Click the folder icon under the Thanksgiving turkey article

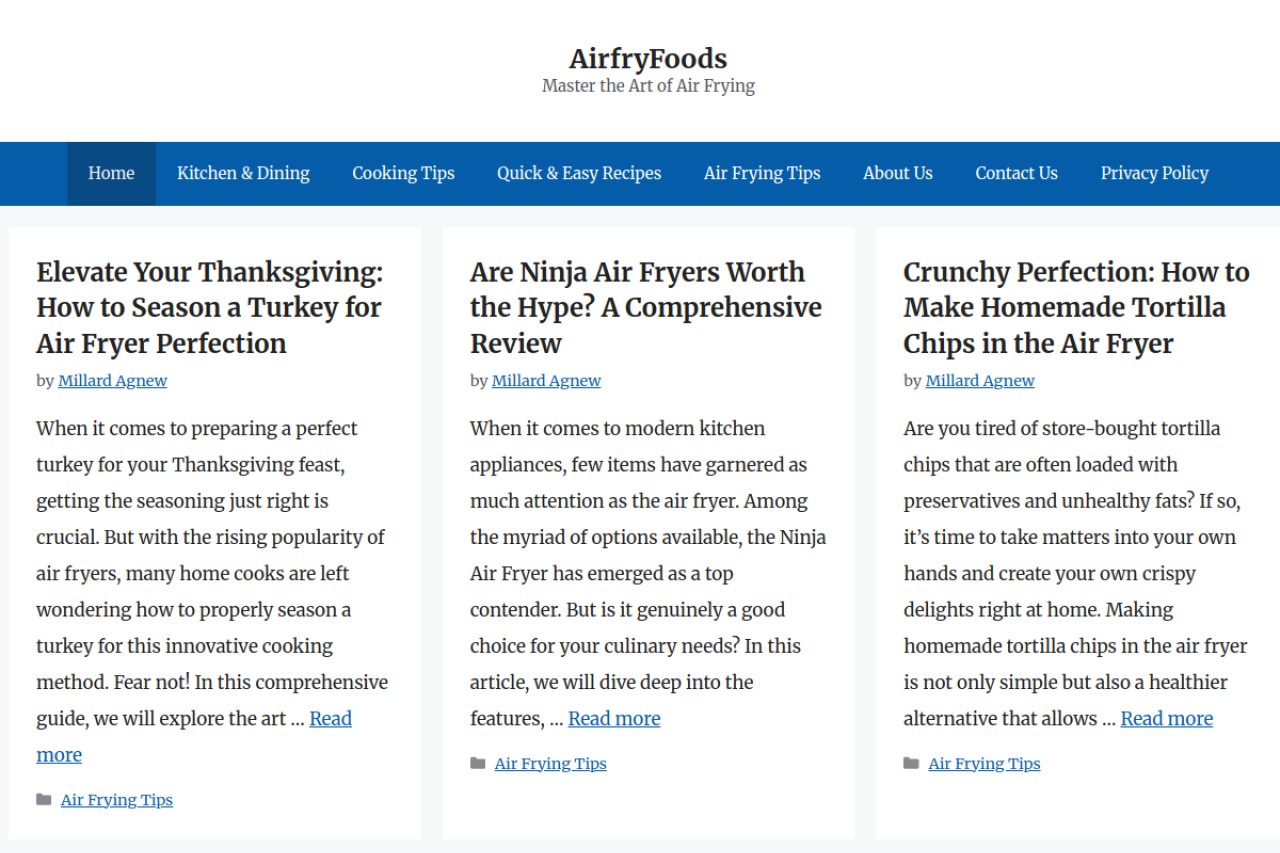(44, 800)
